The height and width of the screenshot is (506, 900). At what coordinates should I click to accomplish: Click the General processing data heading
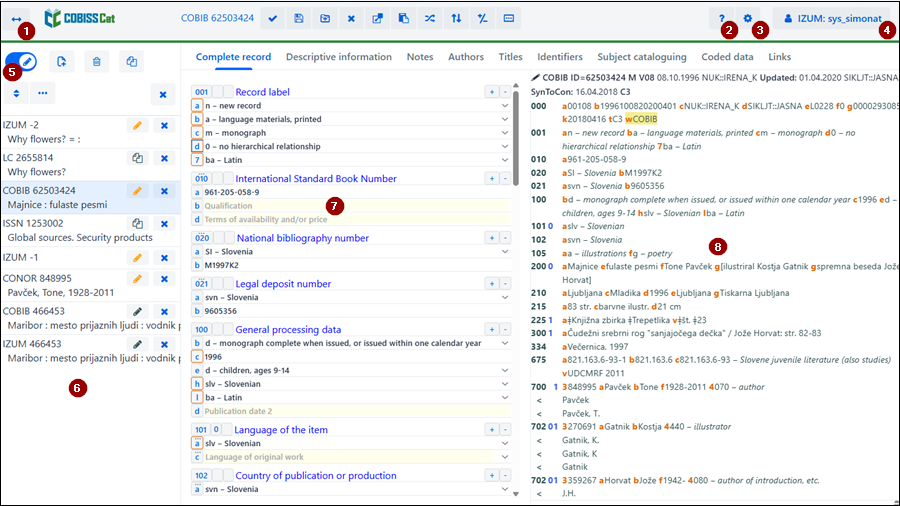pos(288,329)
